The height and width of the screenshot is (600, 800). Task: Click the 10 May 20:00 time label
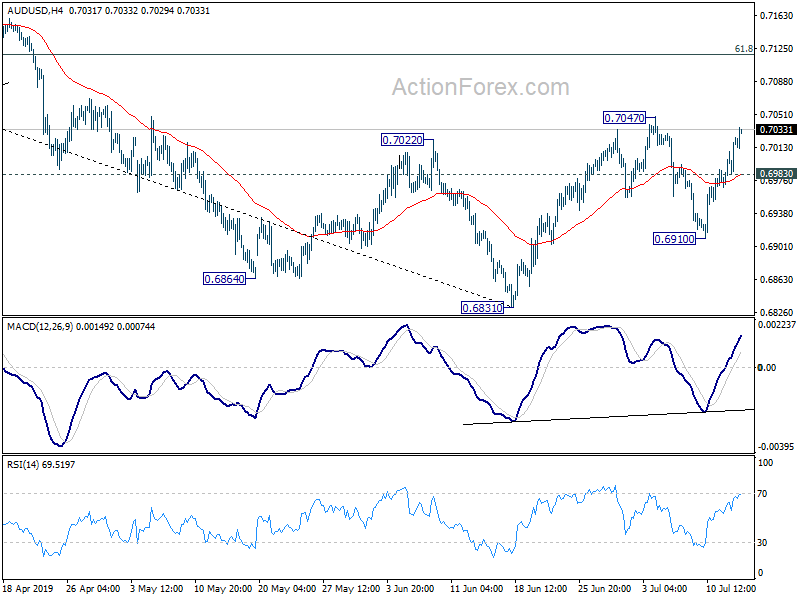(223, 588)
